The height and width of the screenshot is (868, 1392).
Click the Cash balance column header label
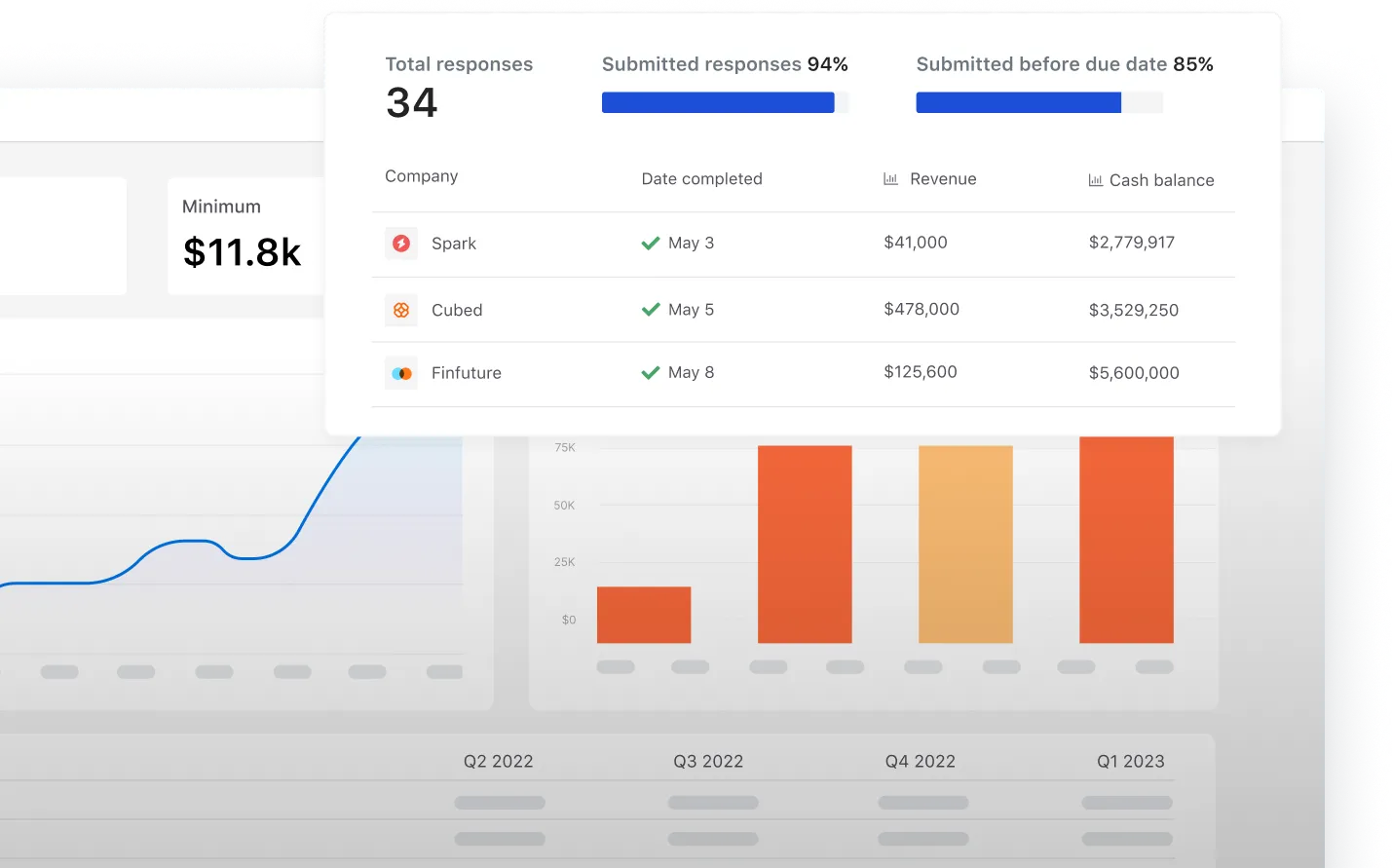tap(1161, 180)
